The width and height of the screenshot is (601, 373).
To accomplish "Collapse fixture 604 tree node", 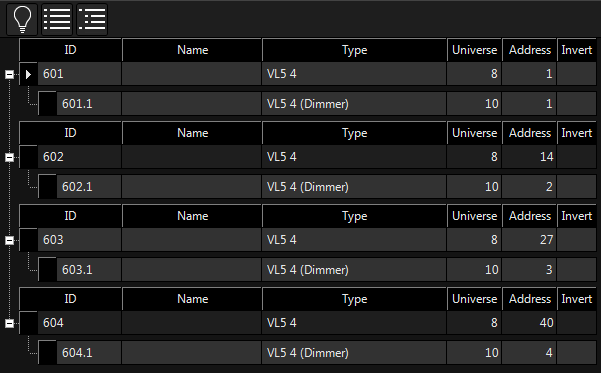I will pos(10,323).
